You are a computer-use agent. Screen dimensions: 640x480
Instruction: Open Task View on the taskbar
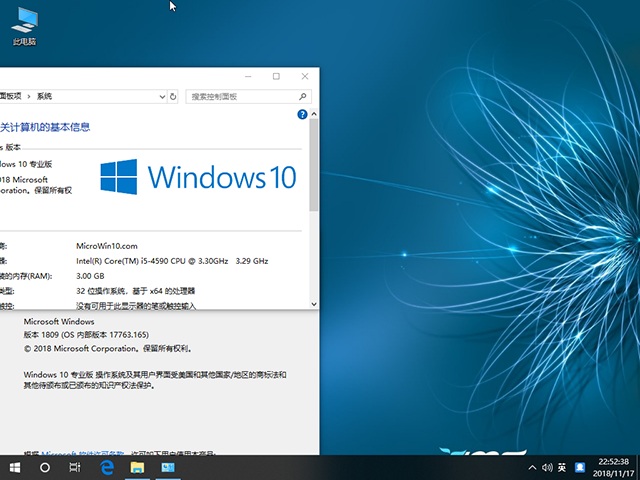click(x=75, y=467)
